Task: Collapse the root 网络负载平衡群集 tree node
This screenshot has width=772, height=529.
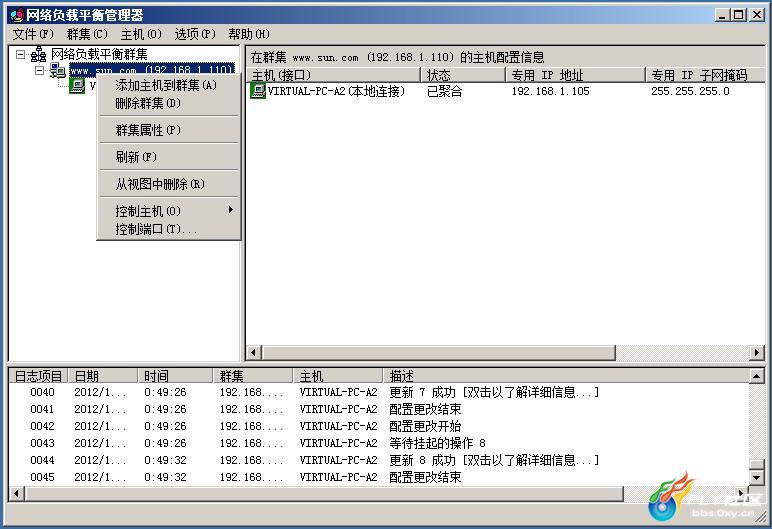Action: pyautogui.click(x=20, y=54)
